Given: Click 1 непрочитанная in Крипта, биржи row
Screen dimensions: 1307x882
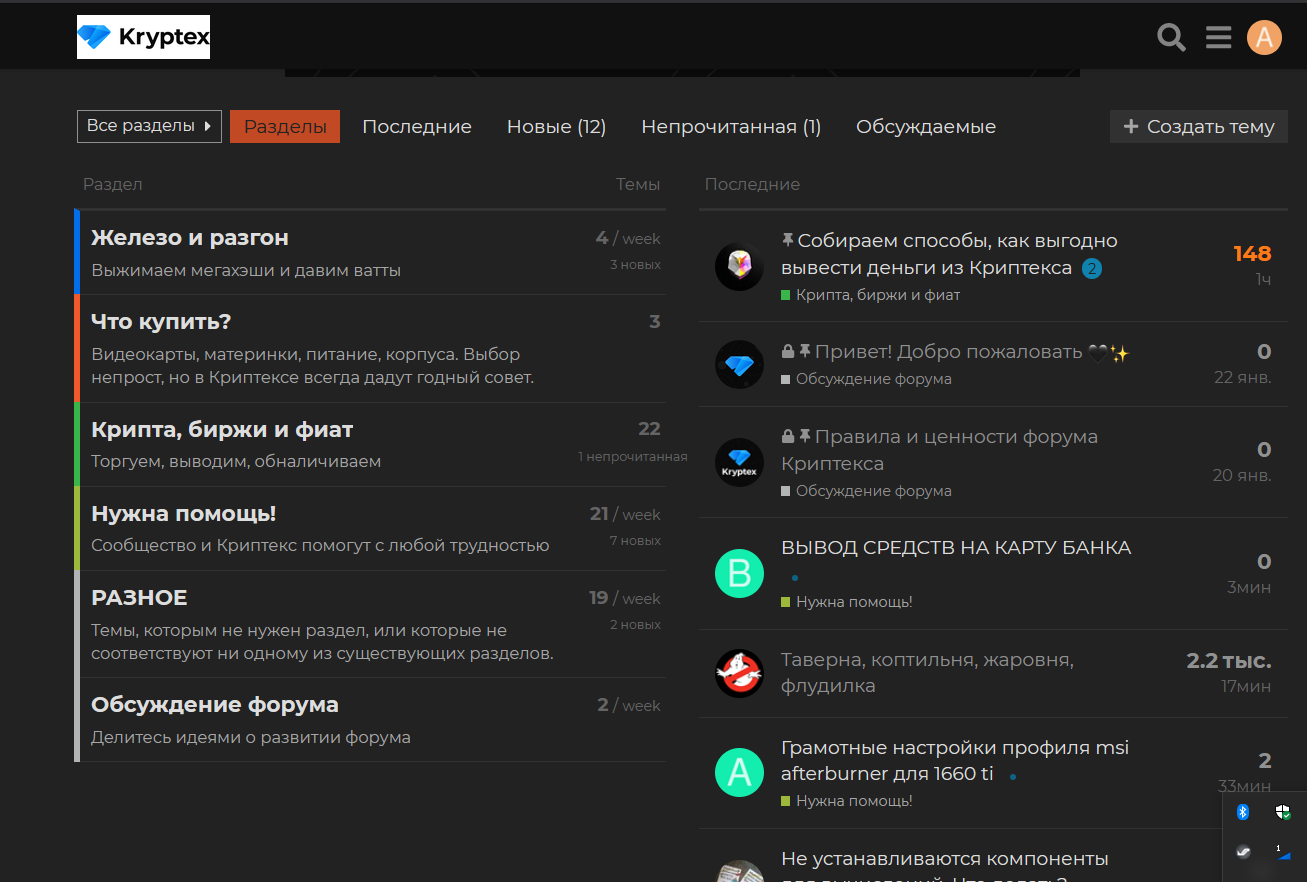Looking at the screenshot, I should (633, 457).
